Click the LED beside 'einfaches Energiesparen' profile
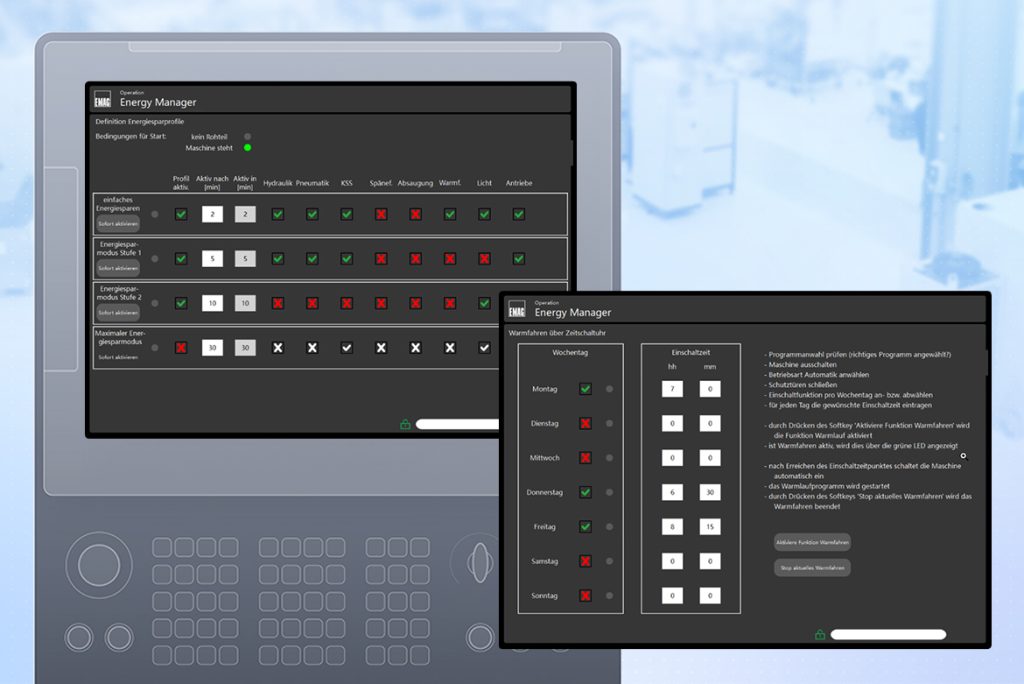Image resolution: width=1024 pixels, height=684 pixels. (x=154, y=214)
